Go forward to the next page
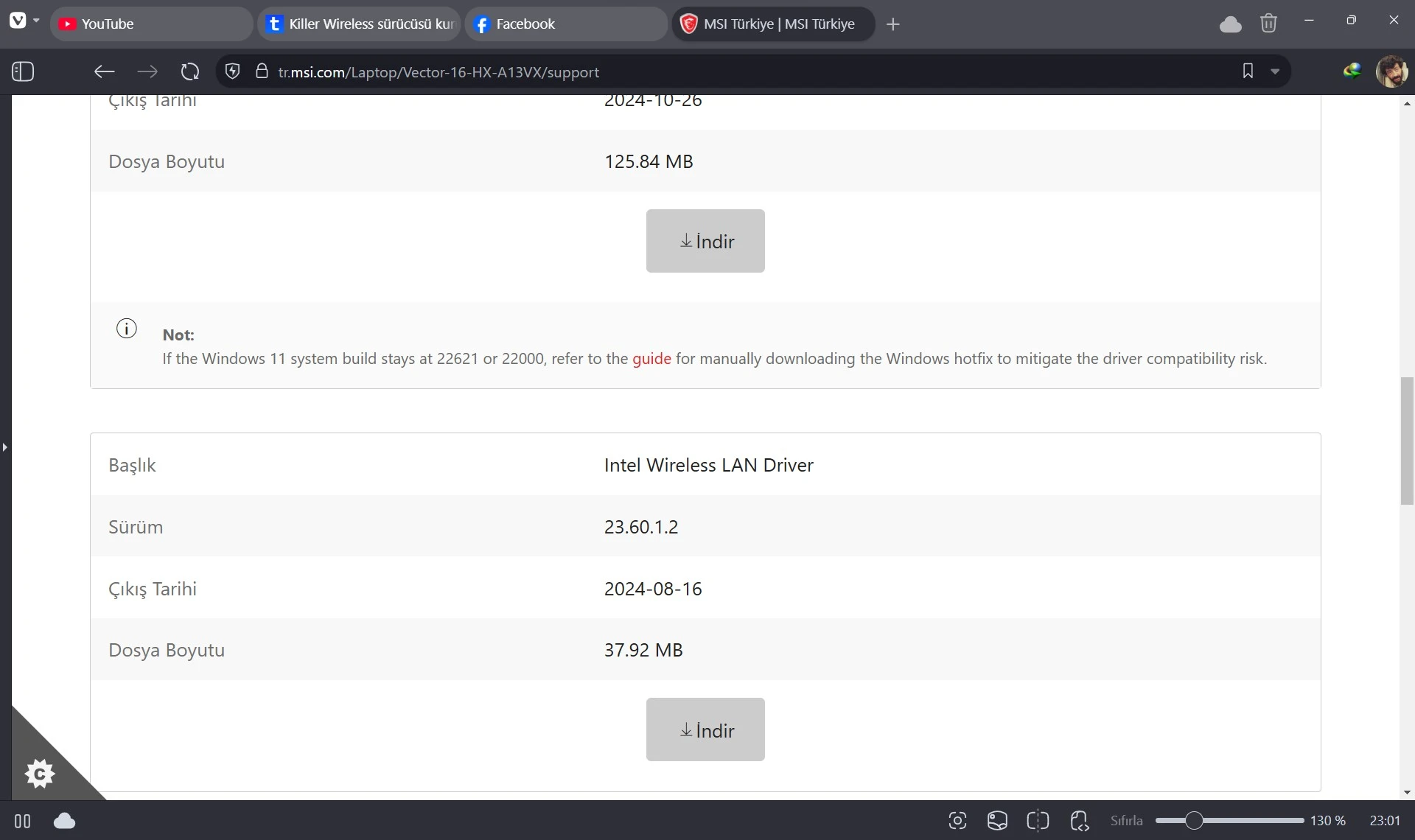 (147, 71)
